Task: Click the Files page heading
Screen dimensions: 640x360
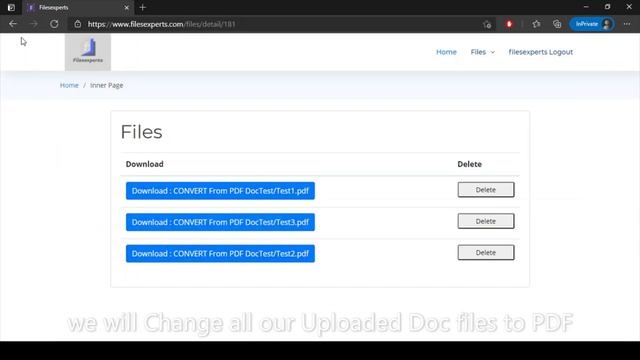Action: point(142,132)
